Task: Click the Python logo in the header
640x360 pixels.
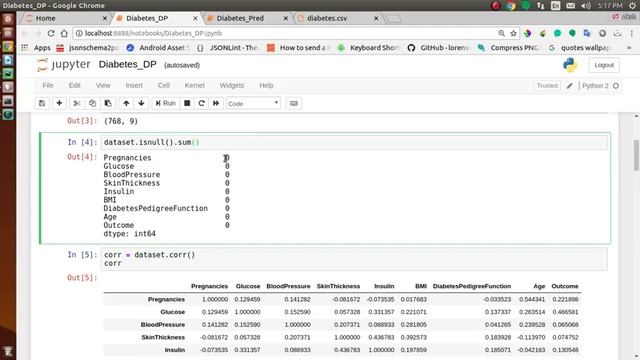Action: 570,65
